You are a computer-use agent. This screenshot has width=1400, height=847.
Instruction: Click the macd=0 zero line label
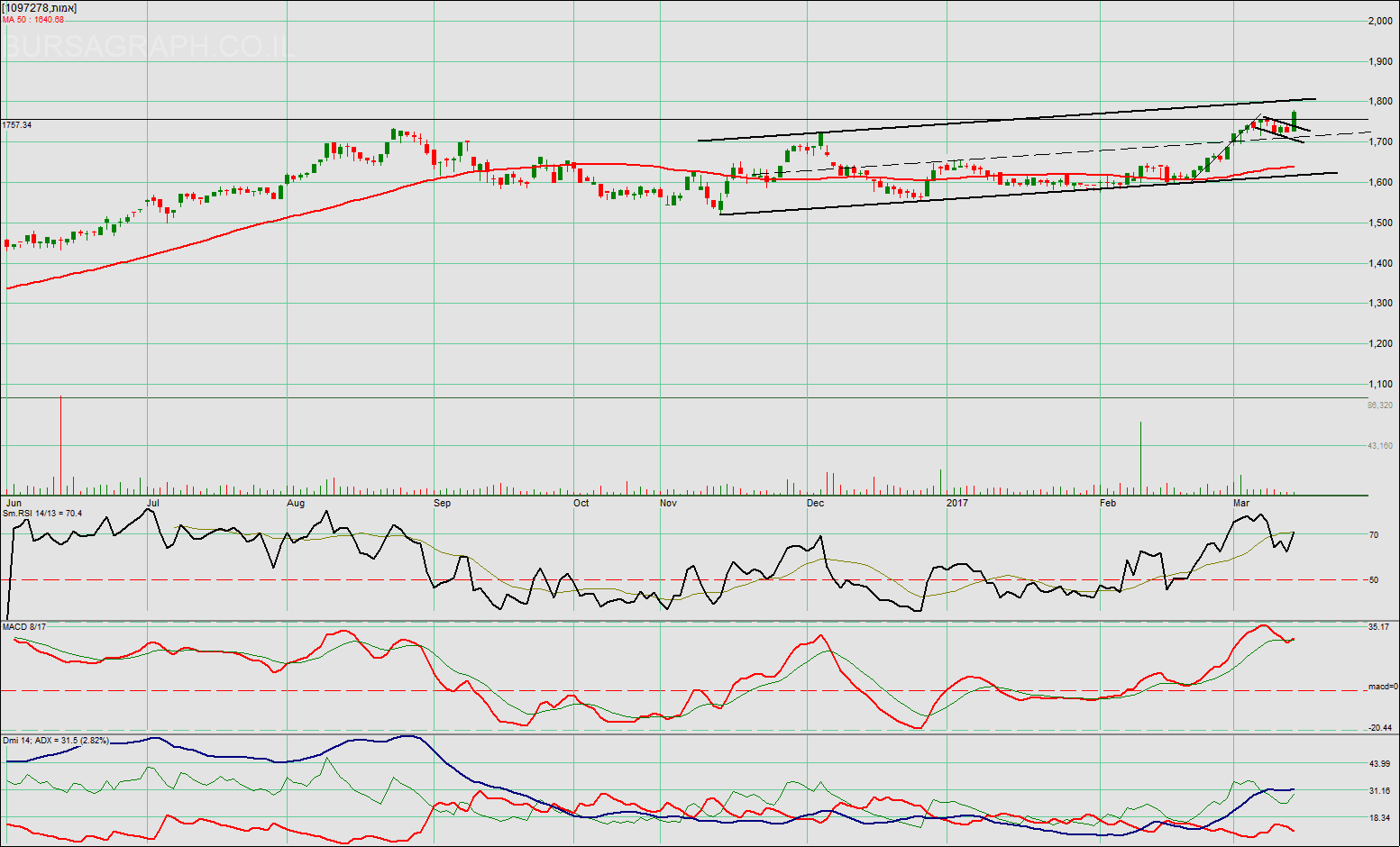pos(1382,687)
